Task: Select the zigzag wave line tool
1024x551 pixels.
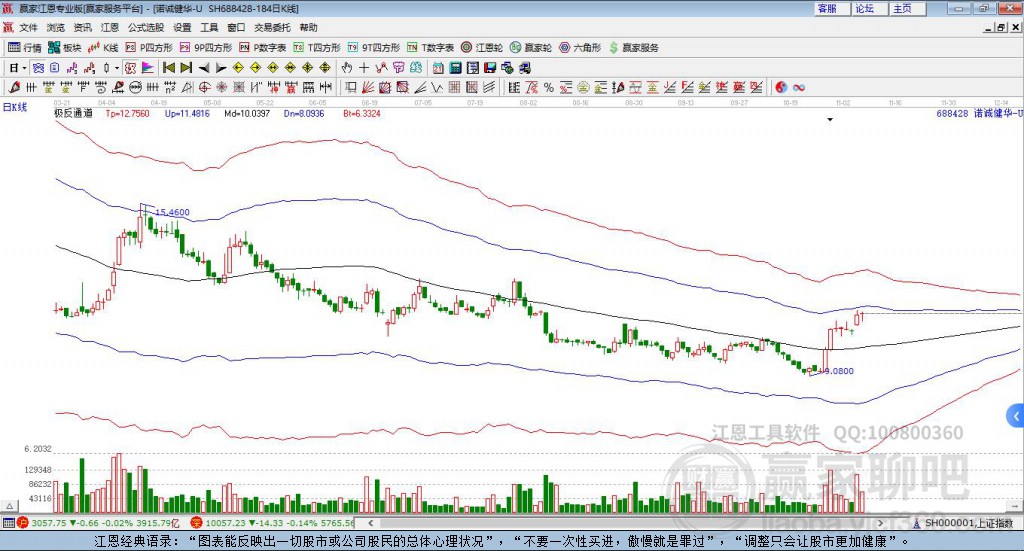Action: (x=437, y=87)
